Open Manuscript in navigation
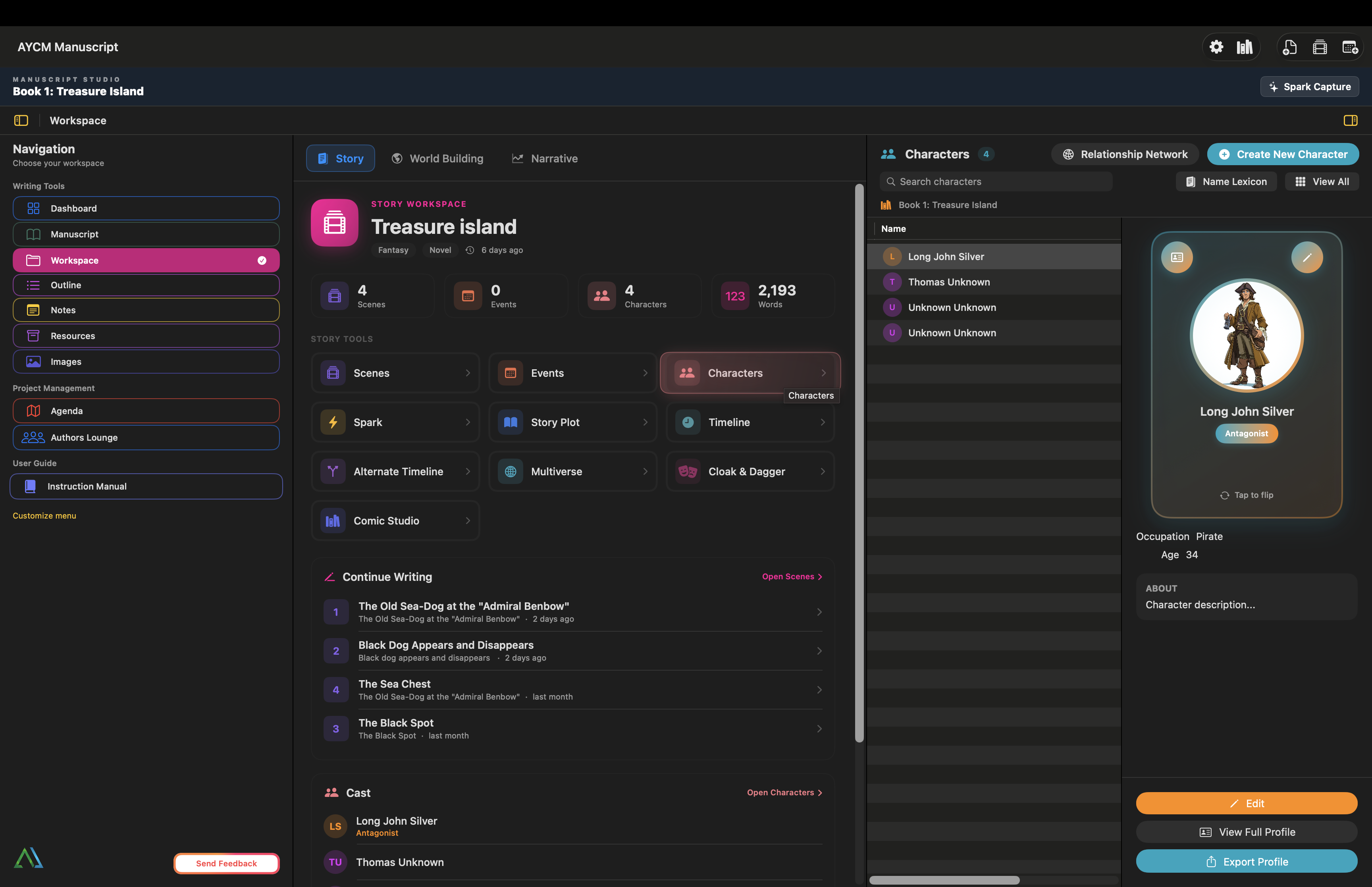This screenshot has width=1372, height=887. click(x=146, y=234)
